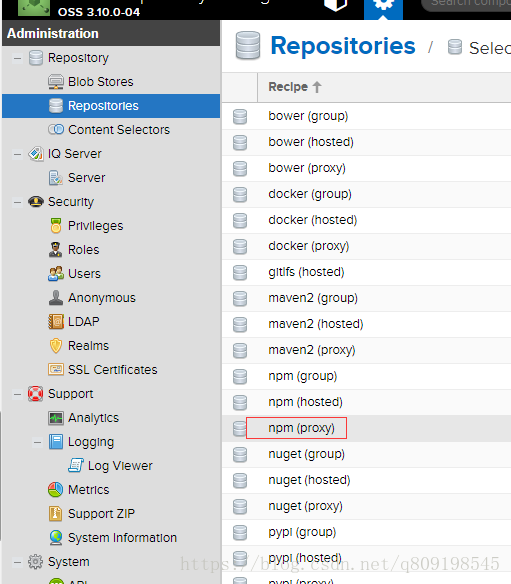Click the database icon beside npm (proxy)

tap(240, 429)
